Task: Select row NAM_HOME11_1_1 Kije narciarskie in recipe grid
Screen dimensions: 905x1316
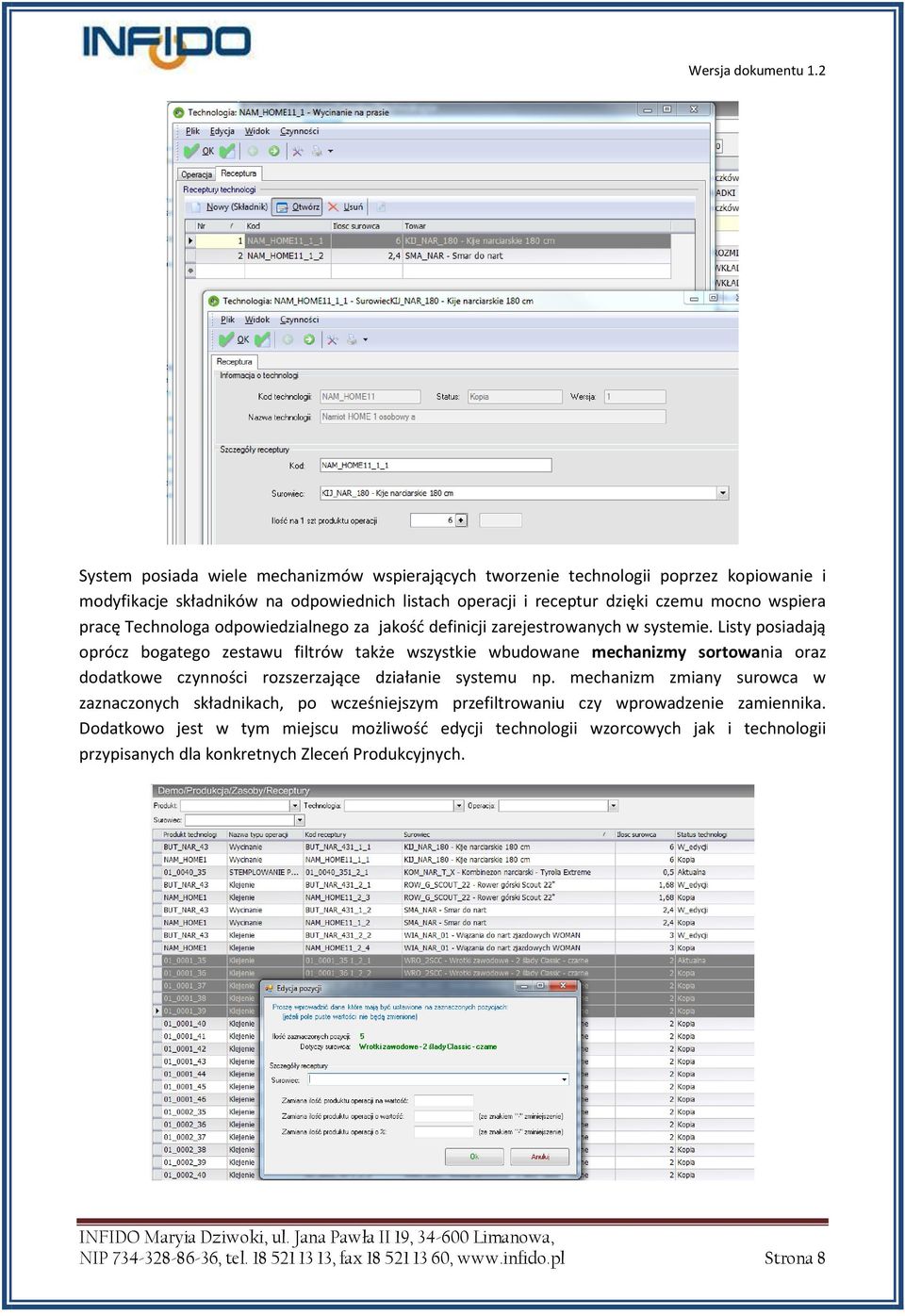Action: (428, 240)
